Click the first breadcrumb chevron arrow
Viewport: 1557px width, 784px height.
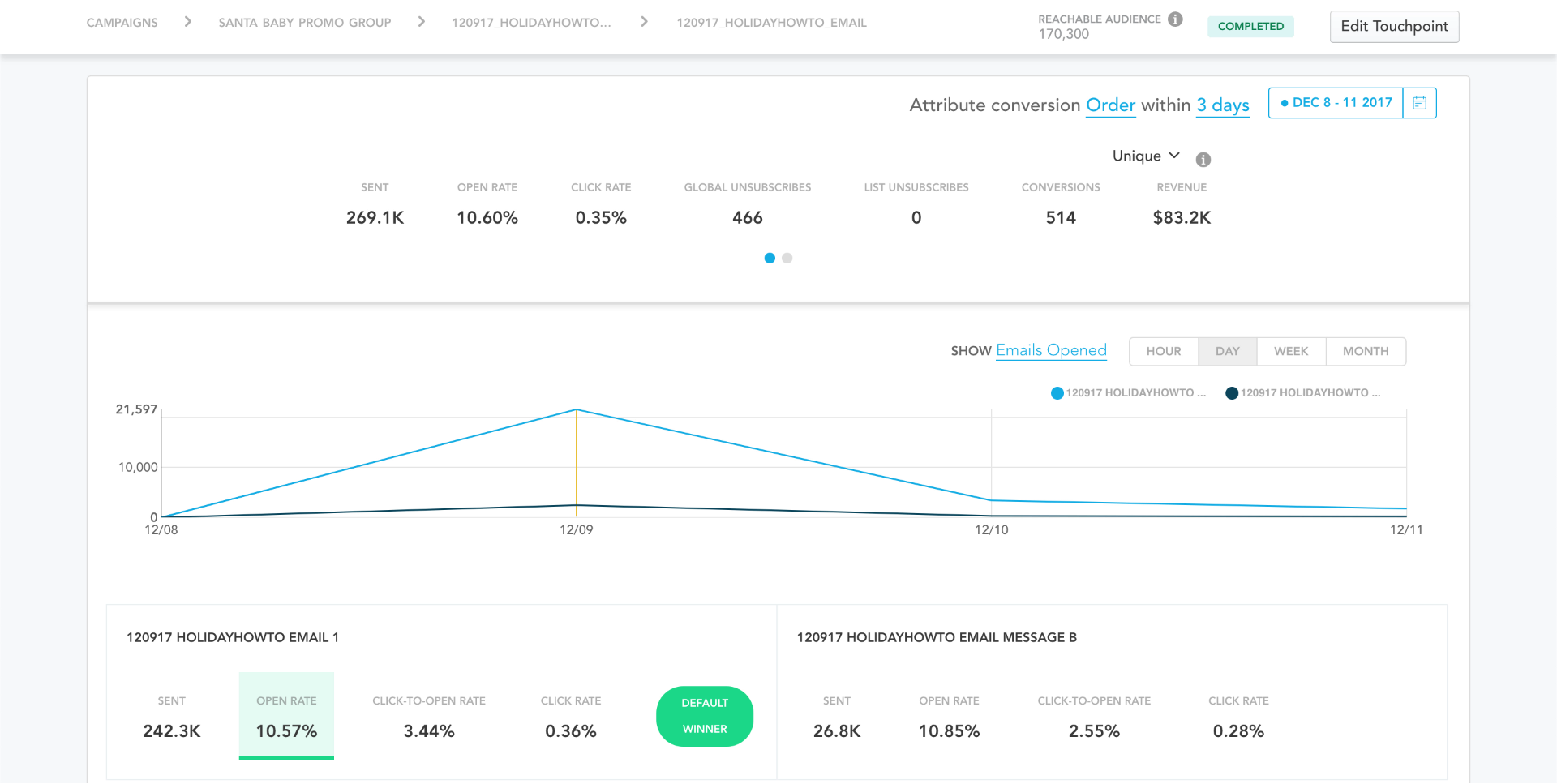point(188,22)
